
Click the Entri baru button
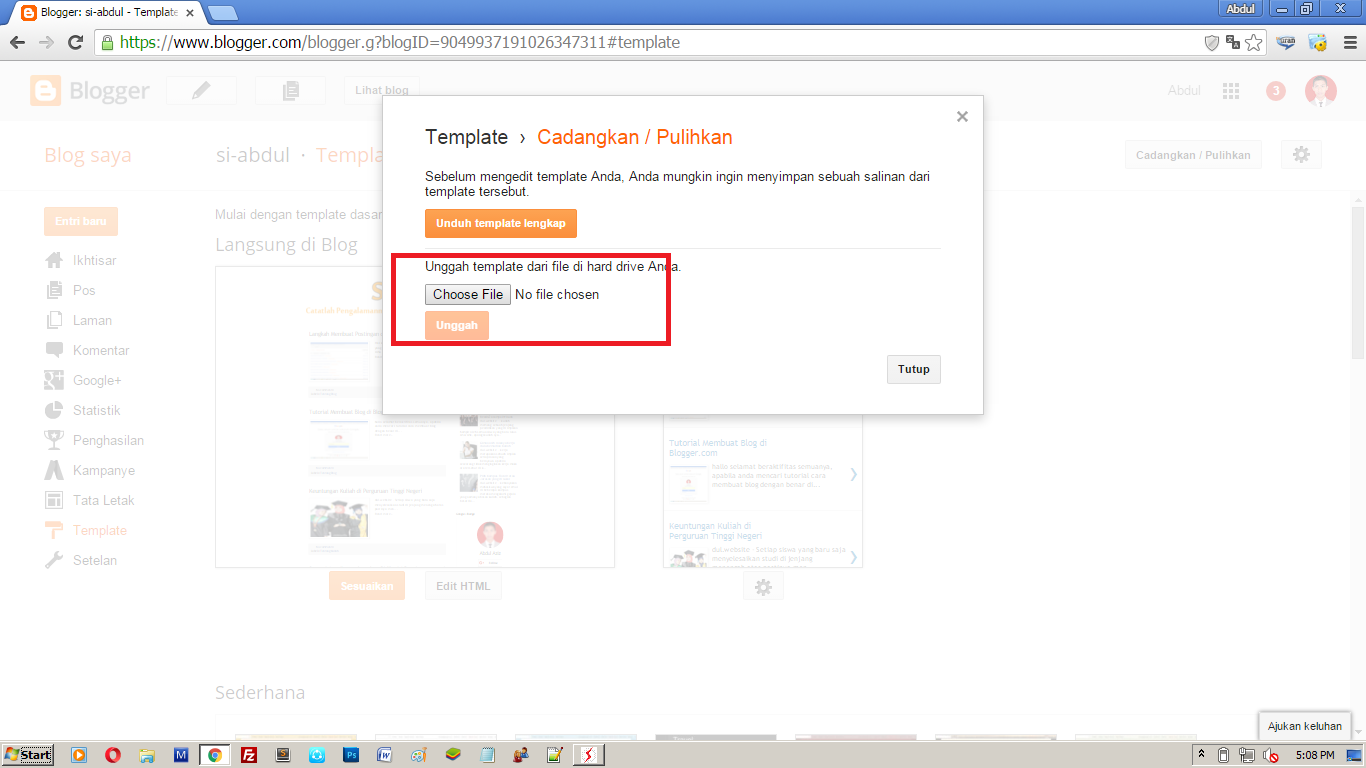click(81, 221)
